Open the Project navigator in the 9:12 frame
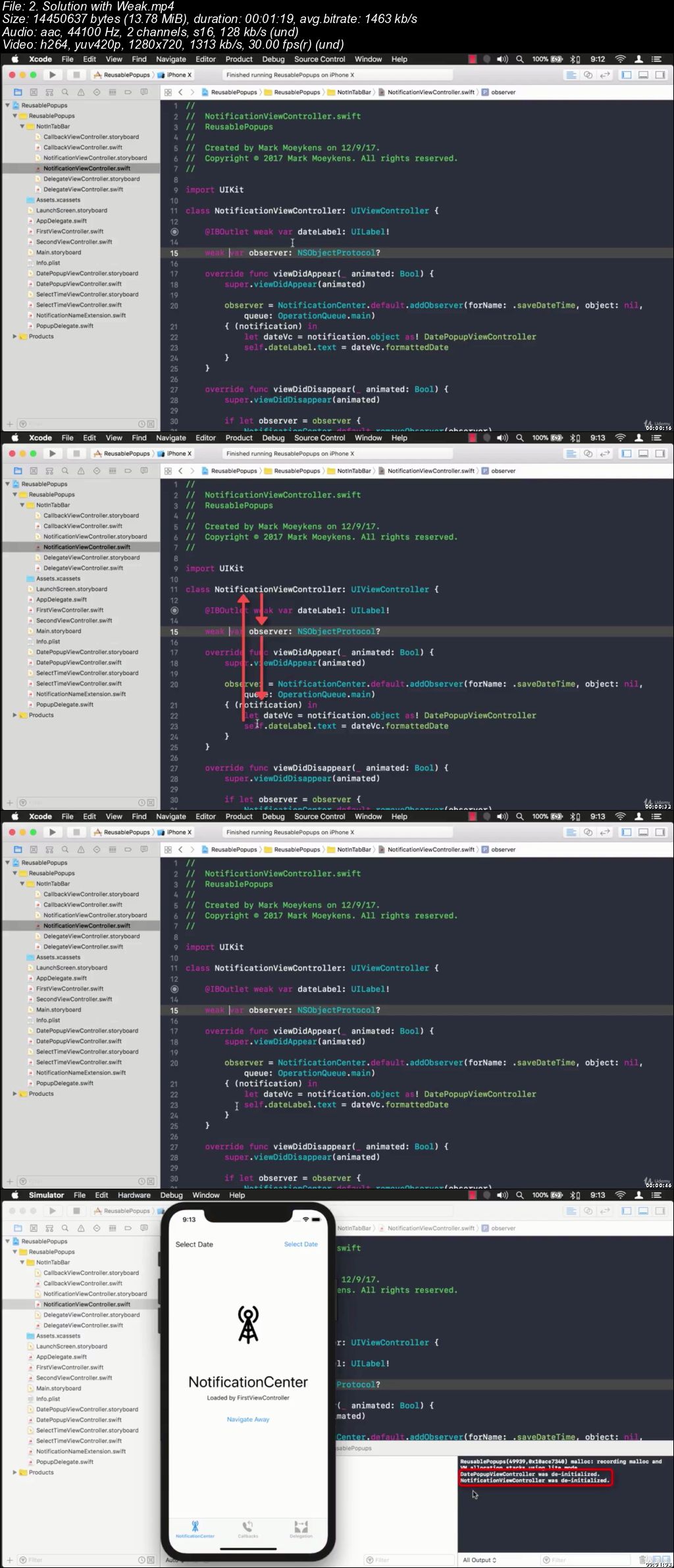674x1568 pixels. [18, 92]
